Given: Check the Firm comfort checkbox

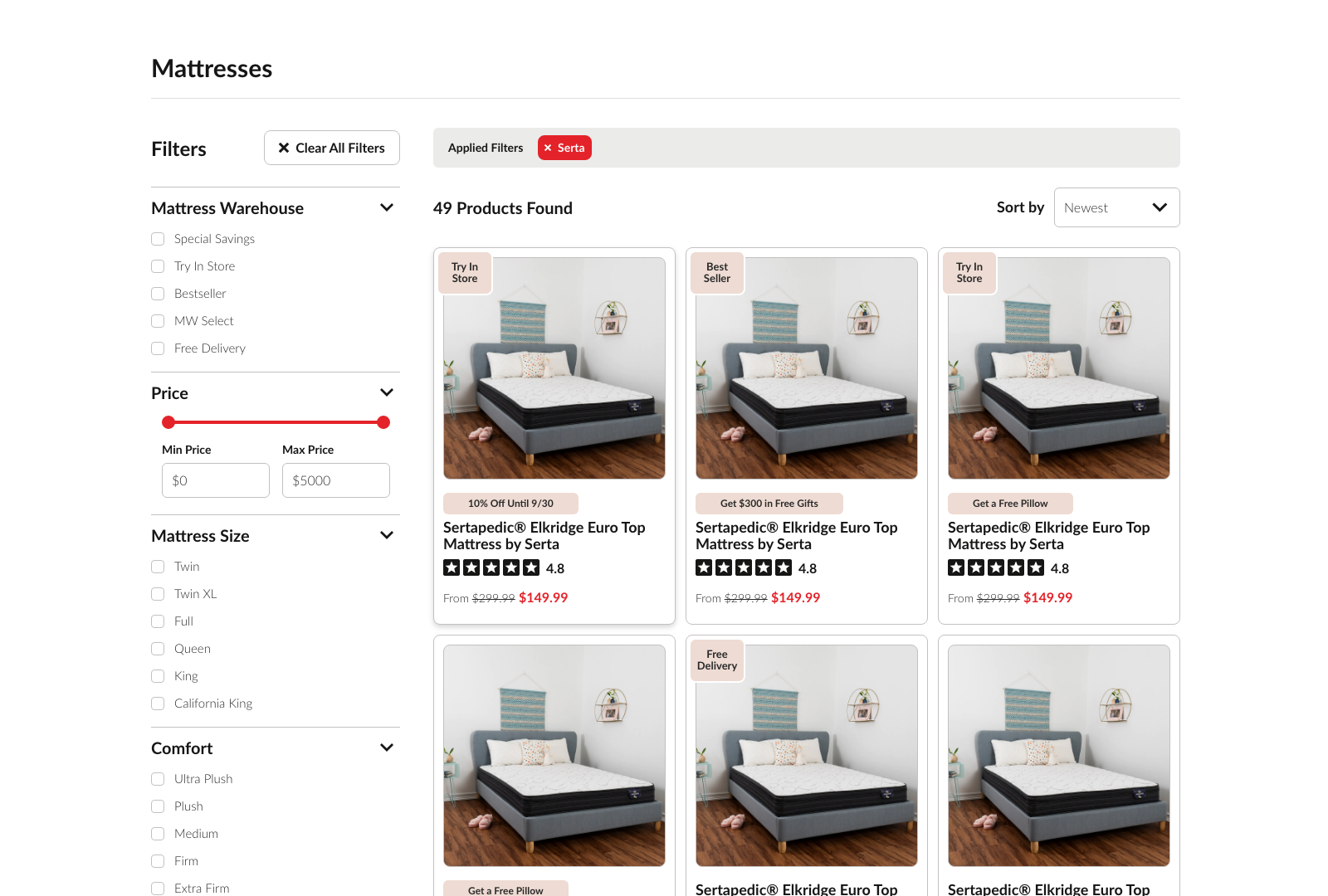Looking at the screenshot, I should pyautogui.click(x=158, y=861).
